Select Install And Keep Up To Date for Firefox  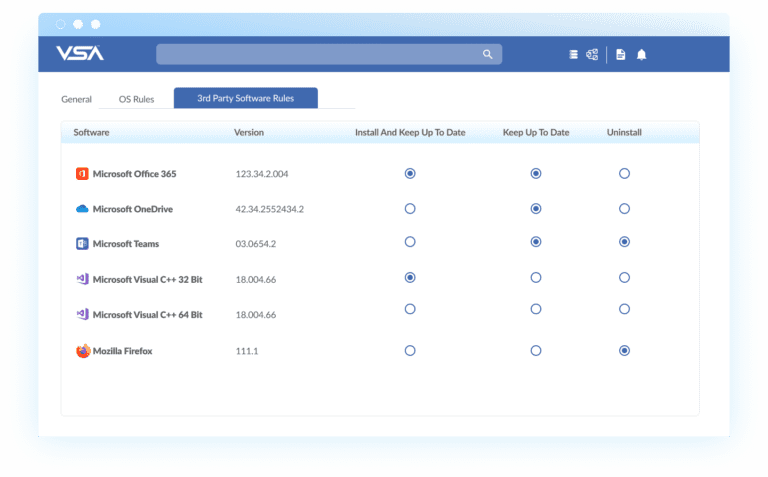pyautogui.click(x=410, y=351)
